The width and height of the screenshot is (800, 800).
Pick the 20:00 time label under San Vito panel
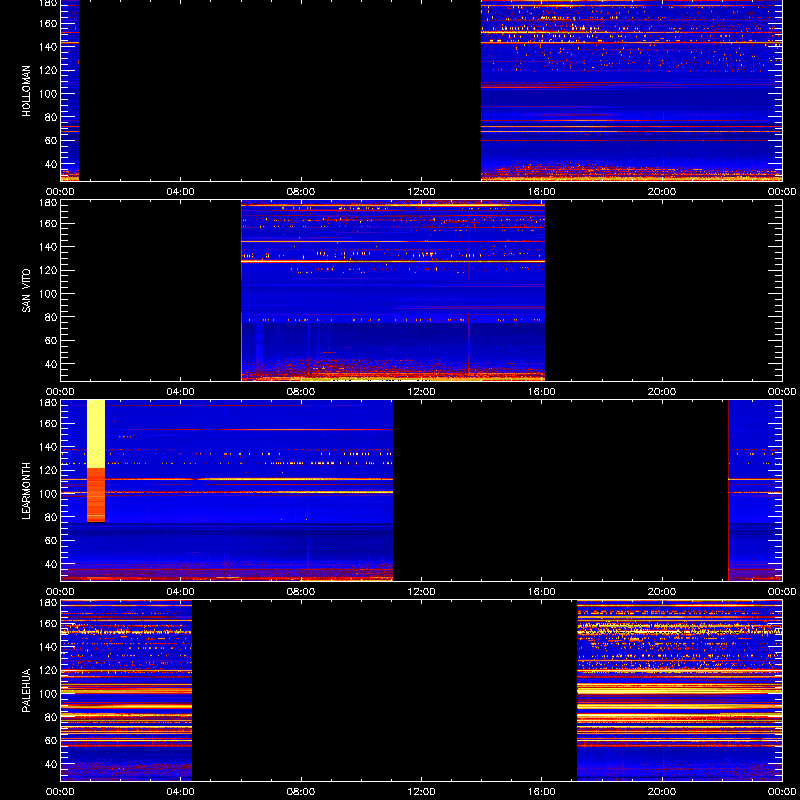pyautogui.click(x=662, y=392)
